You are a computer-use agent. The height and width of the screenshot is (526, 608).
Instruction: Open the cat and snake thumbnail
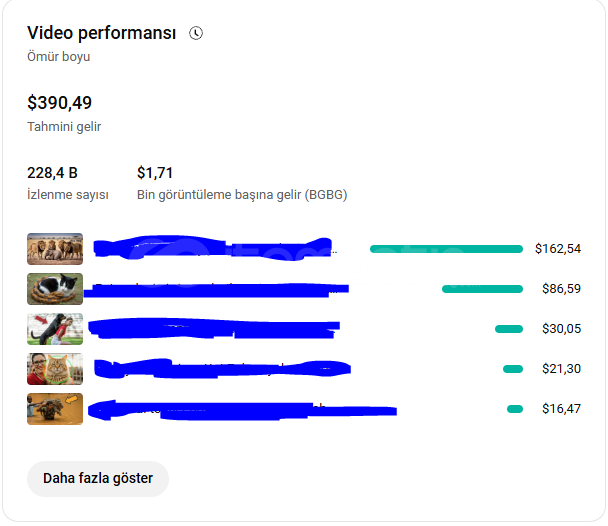[55, 289]
